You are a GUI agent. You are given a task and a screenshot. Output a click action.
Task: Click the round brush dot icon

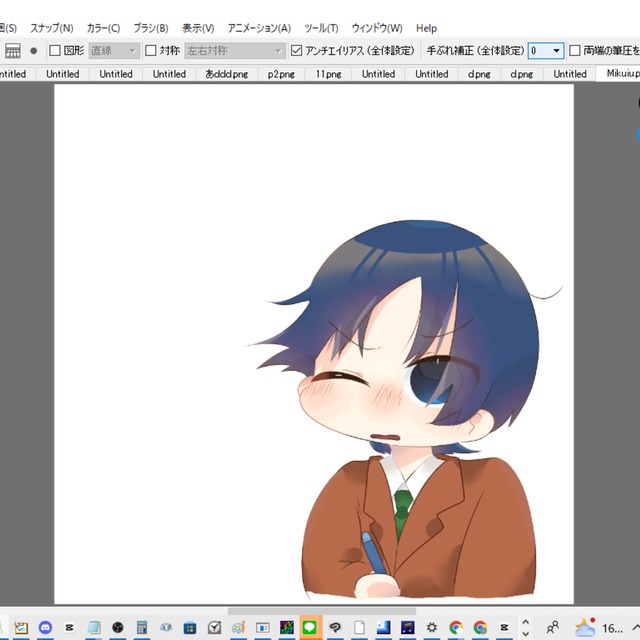[33, 50]
